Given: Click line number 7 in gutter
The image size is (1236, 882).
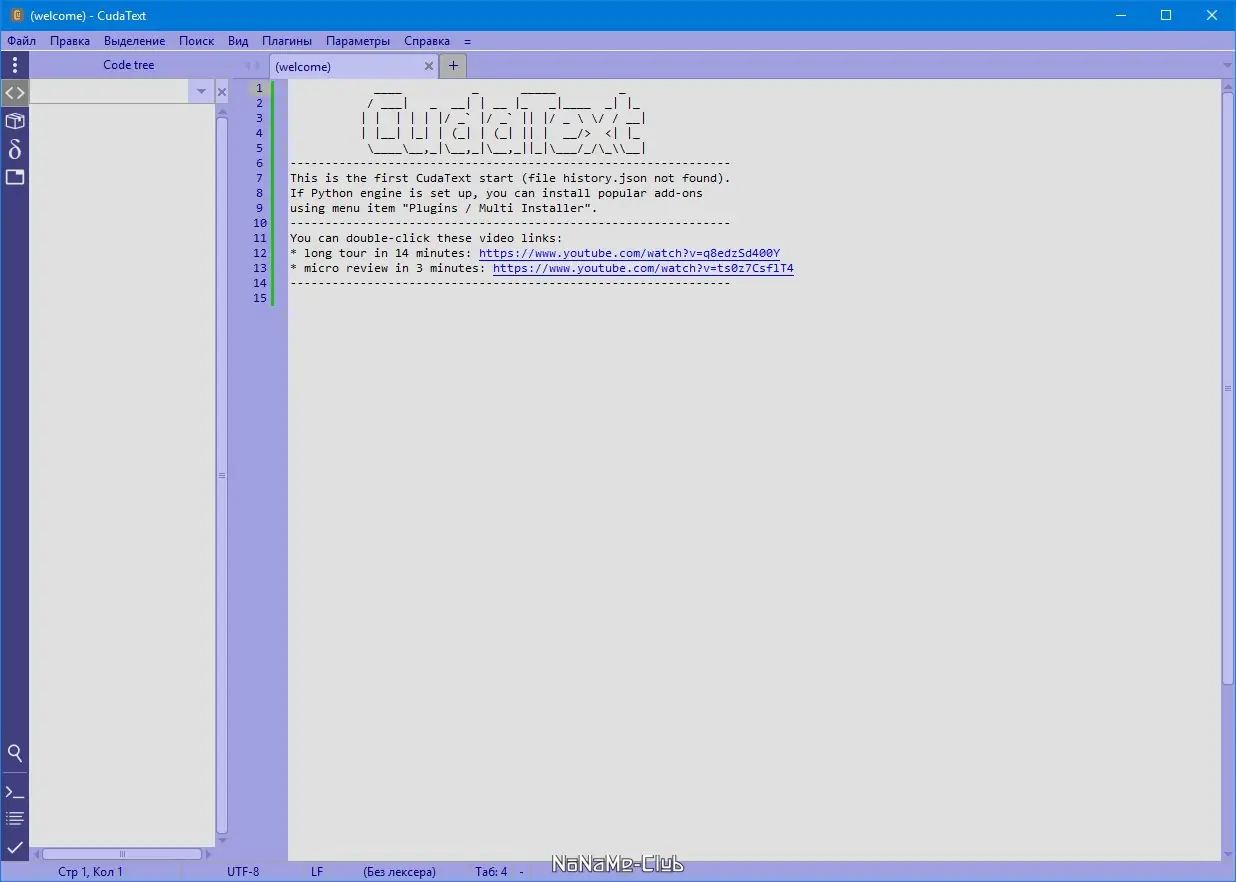Looking at the screenshot, I should [x=258, y=178].
